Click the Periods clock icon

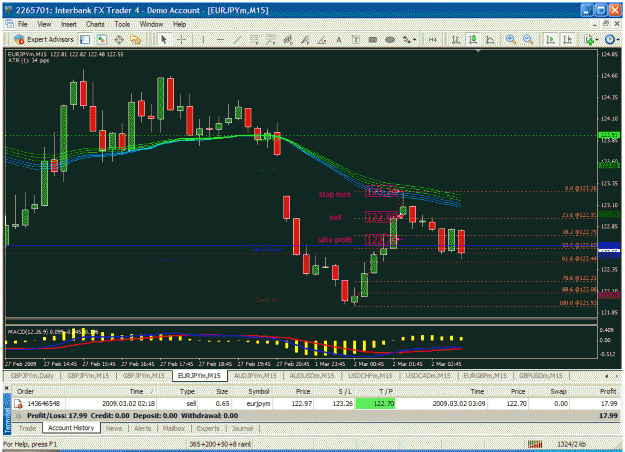coord(610,39)
